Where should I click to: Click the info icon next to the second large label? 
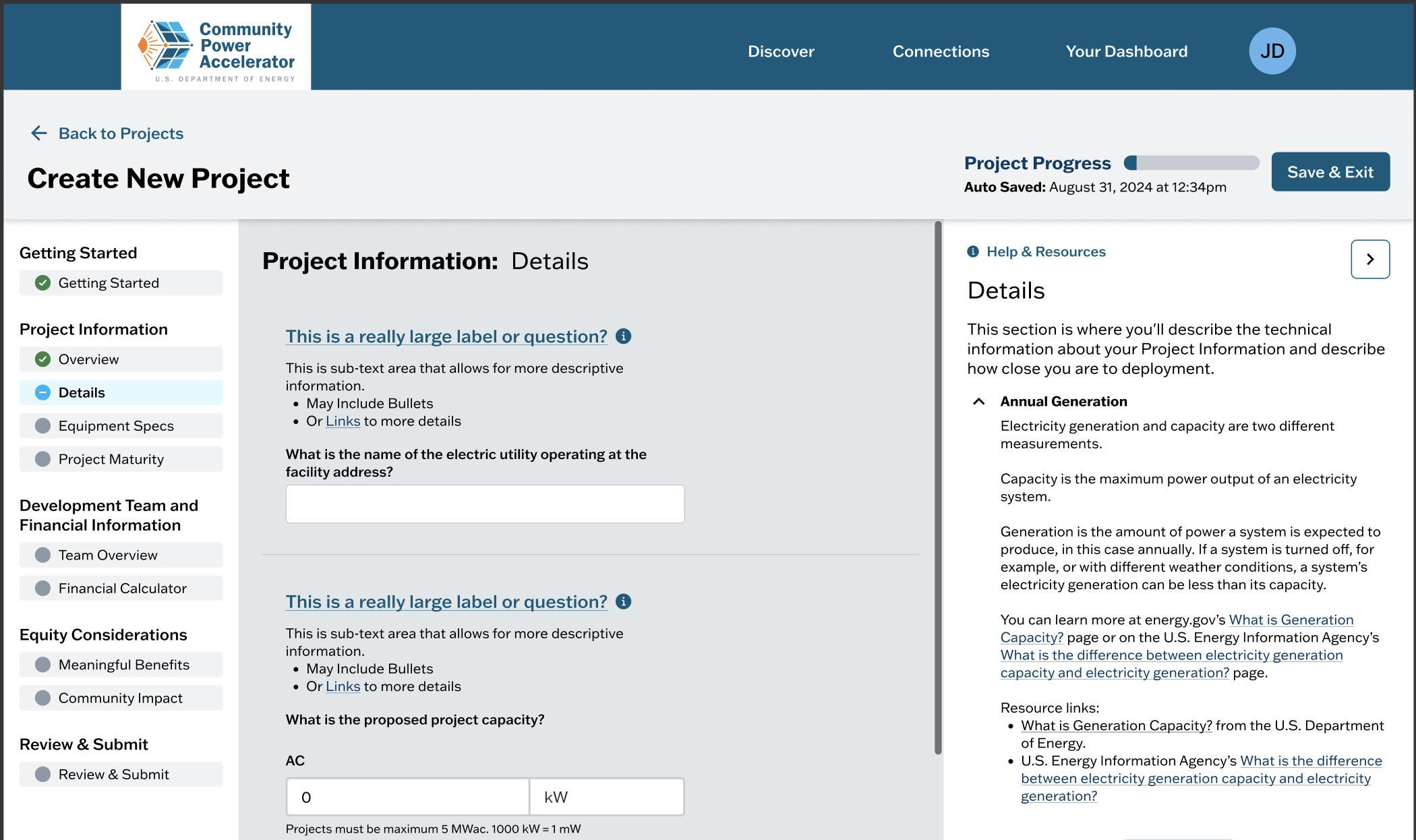coord(624,602)
